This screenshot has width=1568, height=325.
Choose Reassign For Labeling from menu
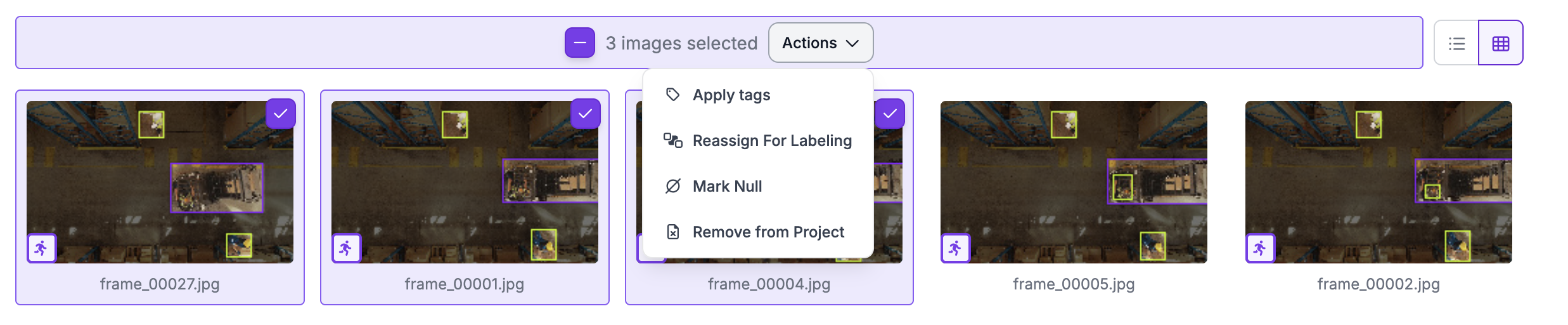[x=771, y=140]
